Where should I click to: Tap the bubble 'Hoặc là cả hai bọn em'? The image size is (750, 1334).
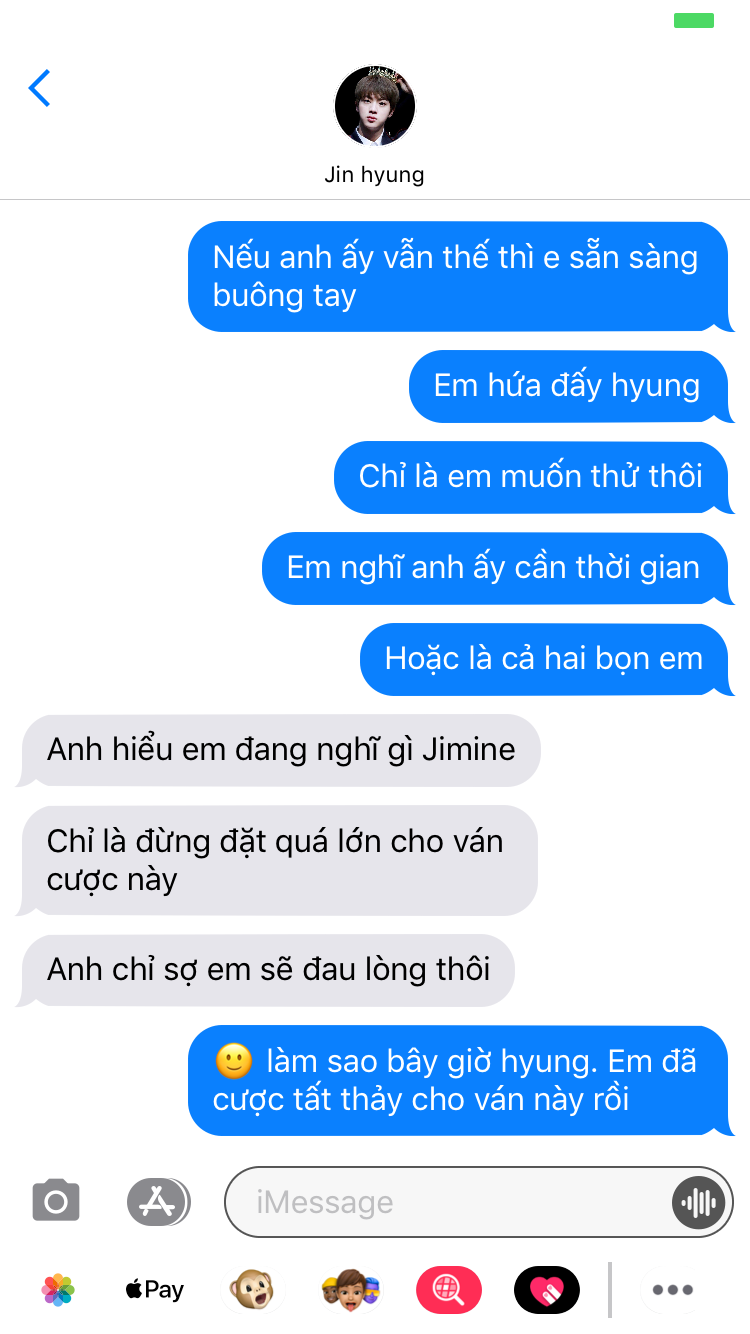pos(544,659)
